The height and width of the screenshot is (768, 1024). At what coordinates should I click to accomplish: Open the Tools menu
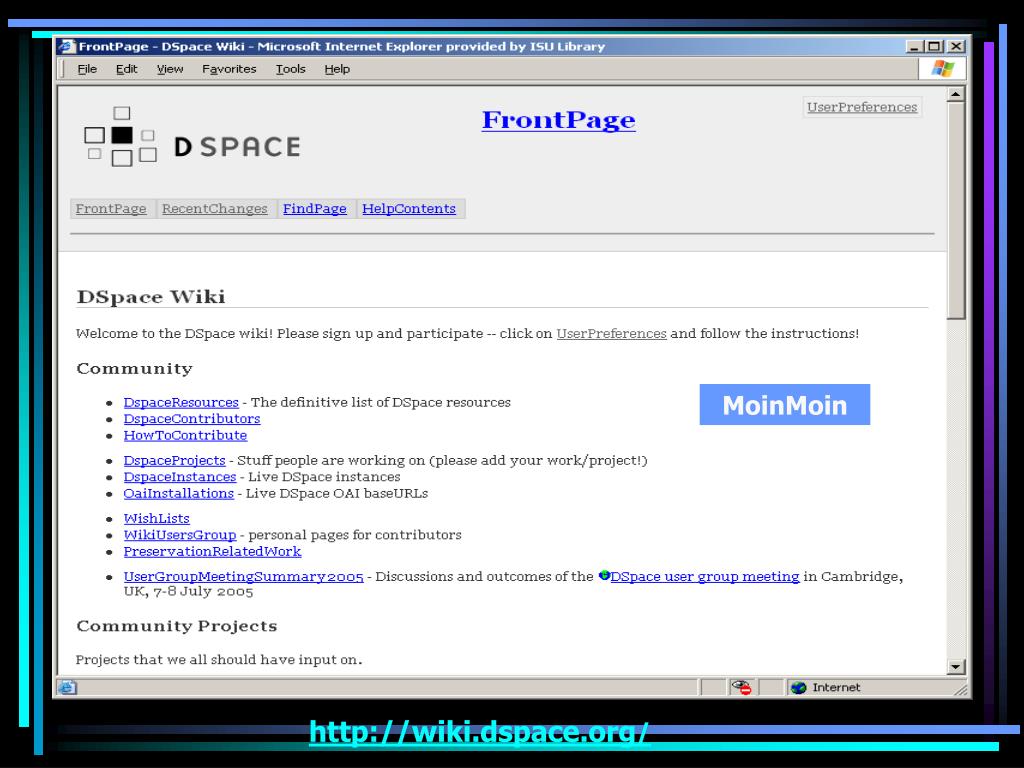(x=291, y=69)
